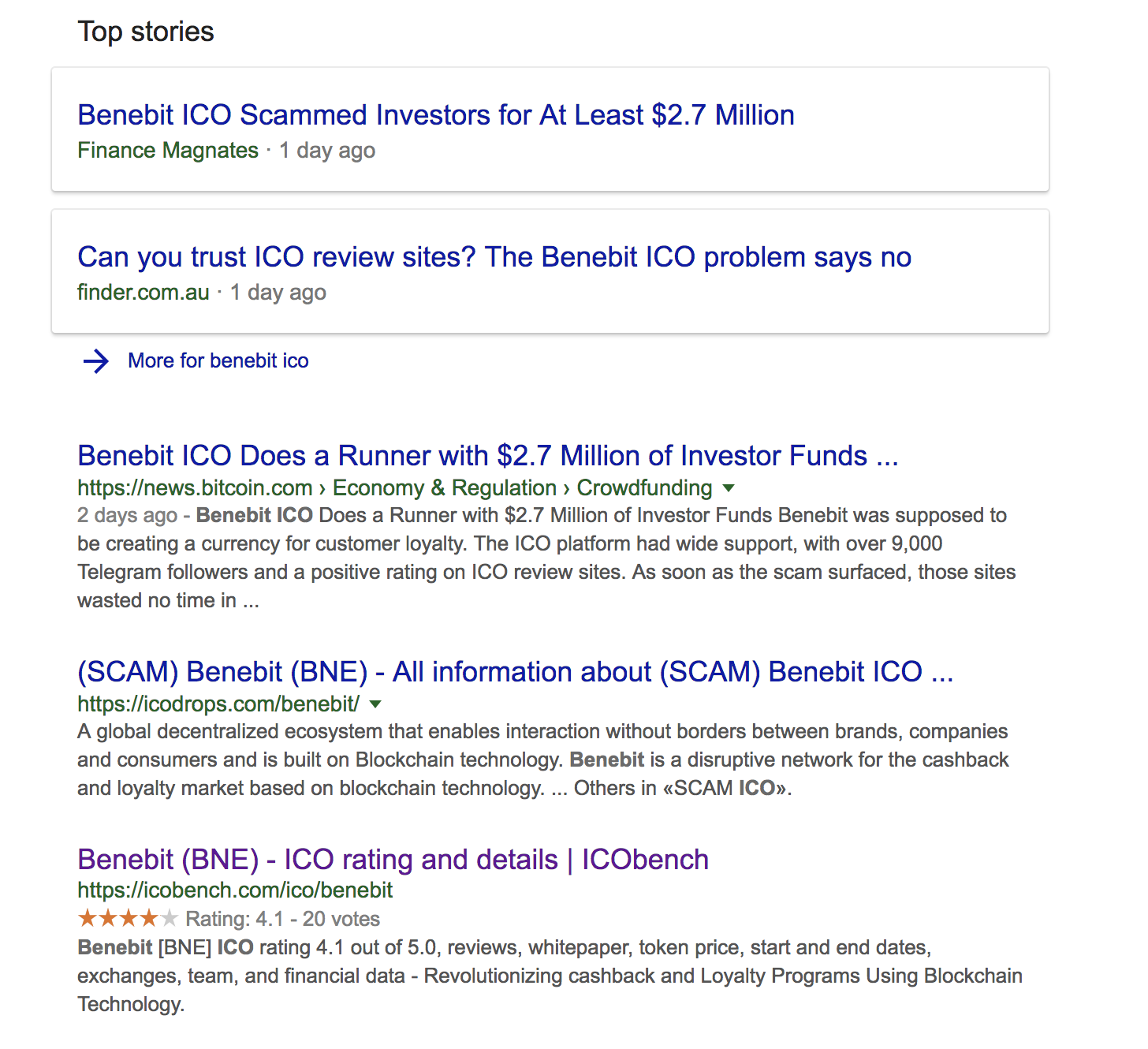Click the Economy & Regulation breadcrumb

(444, 488)
